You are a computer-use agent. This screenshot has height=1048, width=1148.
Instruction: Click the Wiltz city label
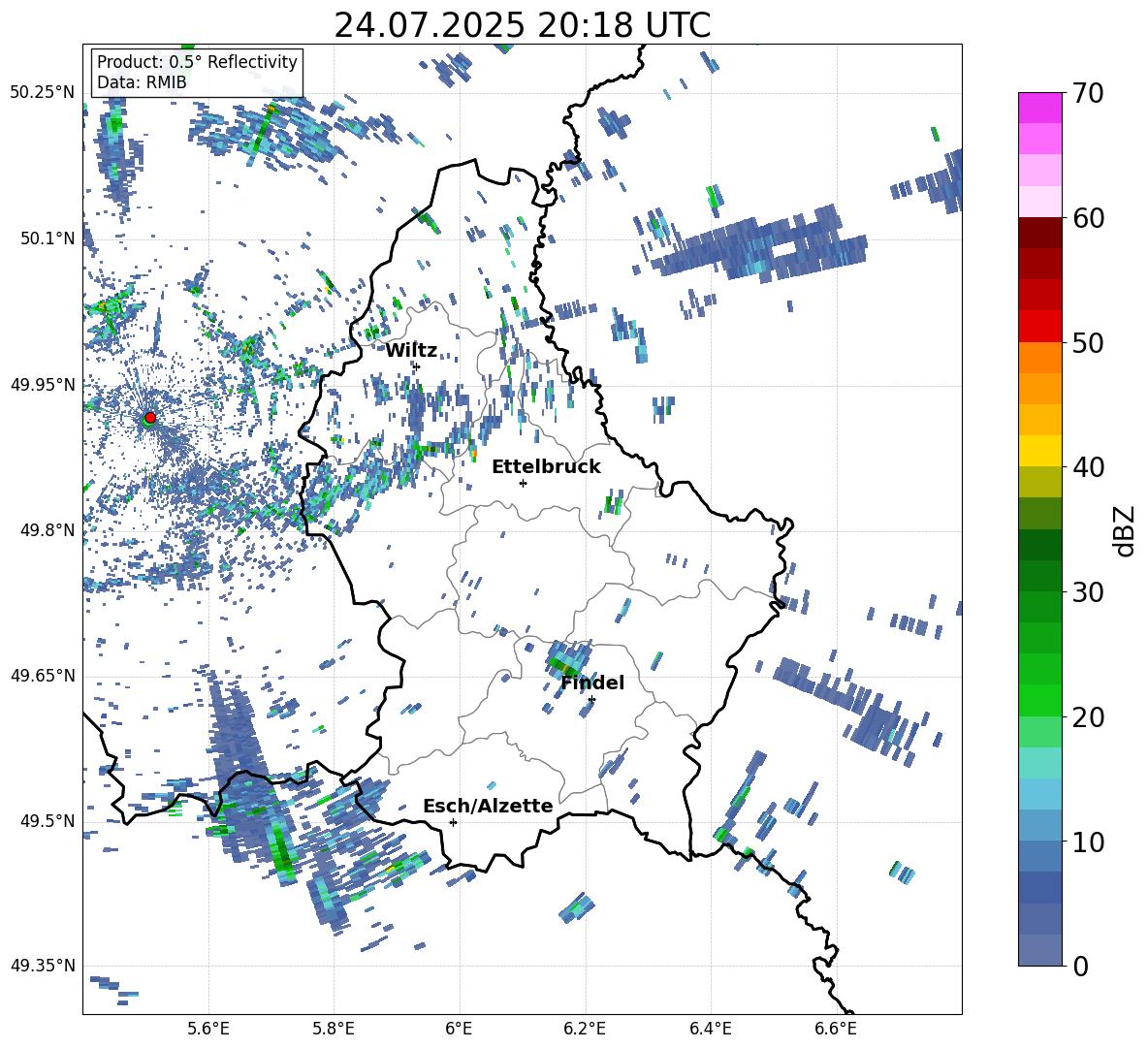(x=411, y=351)
